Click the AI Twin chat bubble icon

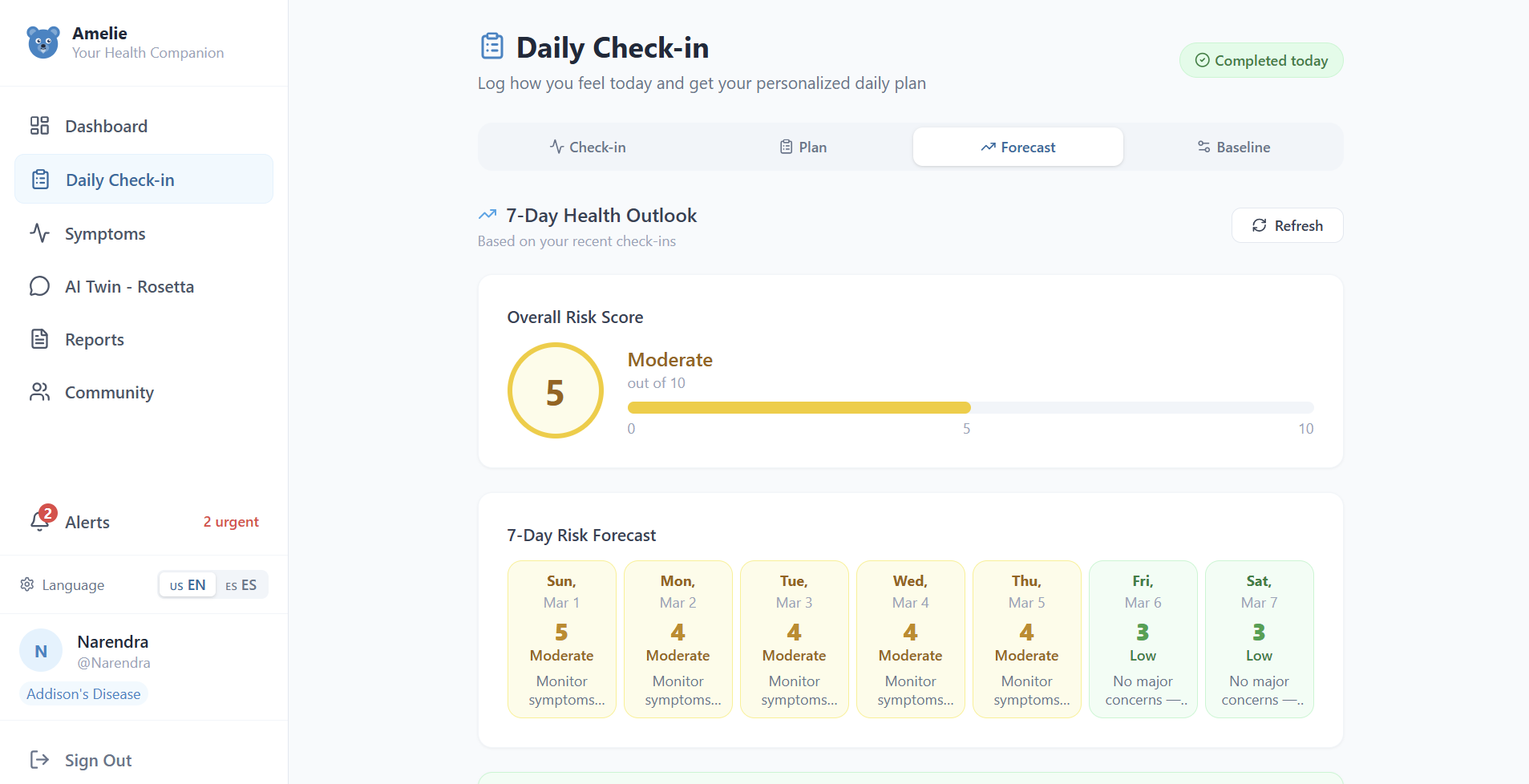(x=39, y=286)
